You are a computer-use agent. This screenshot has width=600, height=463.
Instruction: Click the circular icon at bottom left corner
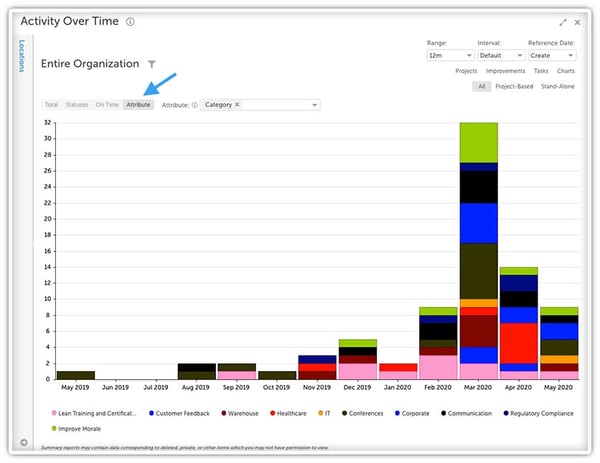pyautogui.click(x=24, y=442)
